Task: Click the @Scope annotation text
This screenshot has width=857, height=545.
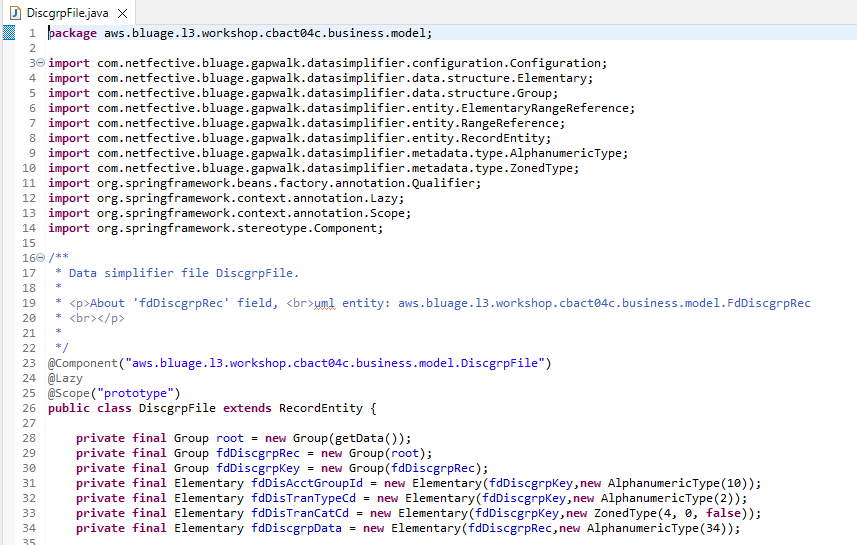Action: (x=70, y=393)
